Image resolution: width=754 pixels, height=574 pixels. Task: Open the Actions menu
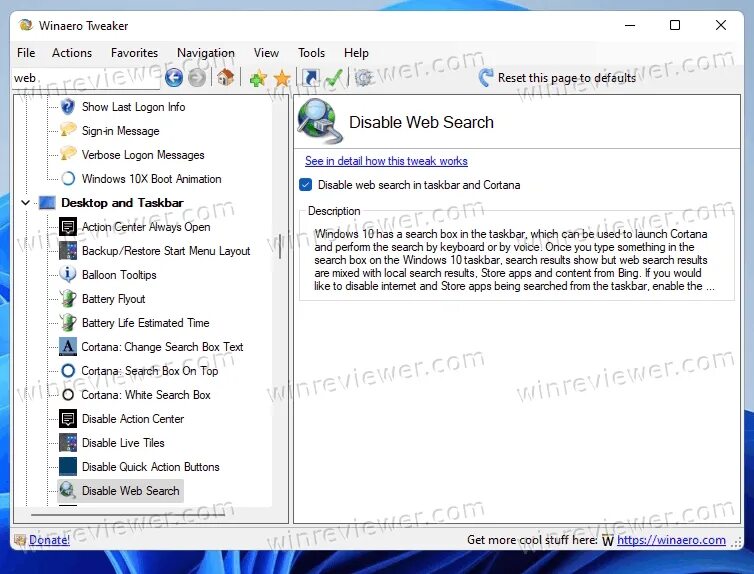pyautogui.click(x=72, y=53)
